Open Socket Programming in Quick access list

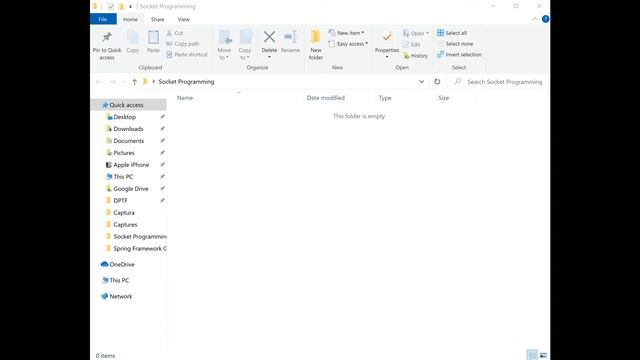(136, 236)
